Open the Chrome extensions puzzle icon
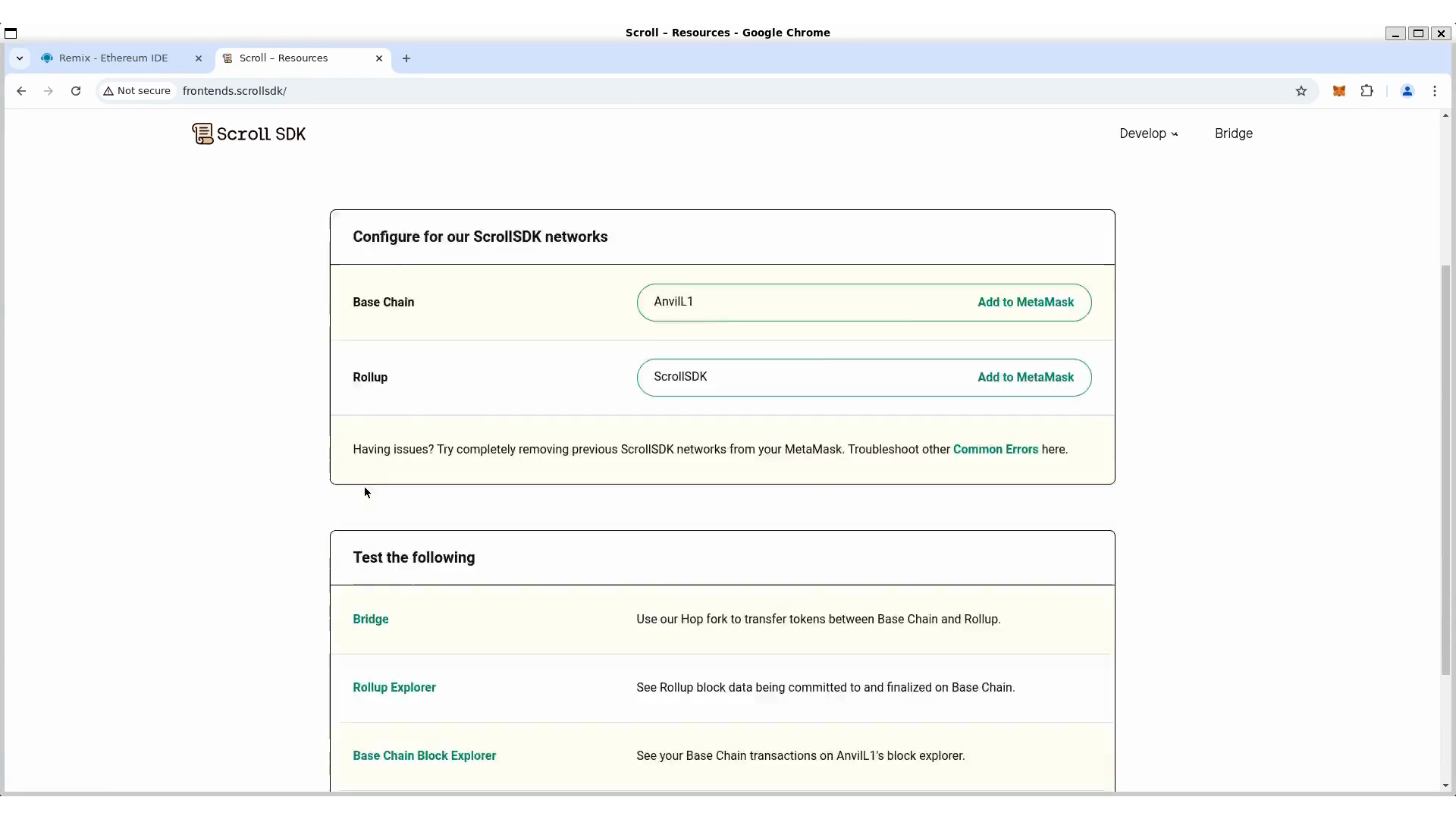This screenshot has height=819, width=1456. coord(1367,91)
